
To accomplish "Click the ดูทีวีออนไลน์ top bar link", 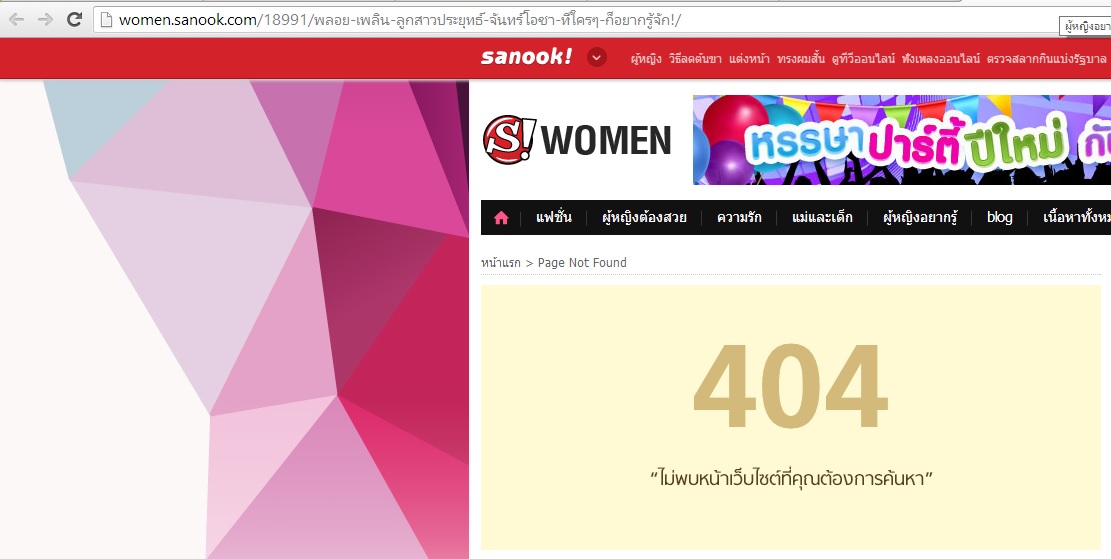I will [x=863, y=59].
